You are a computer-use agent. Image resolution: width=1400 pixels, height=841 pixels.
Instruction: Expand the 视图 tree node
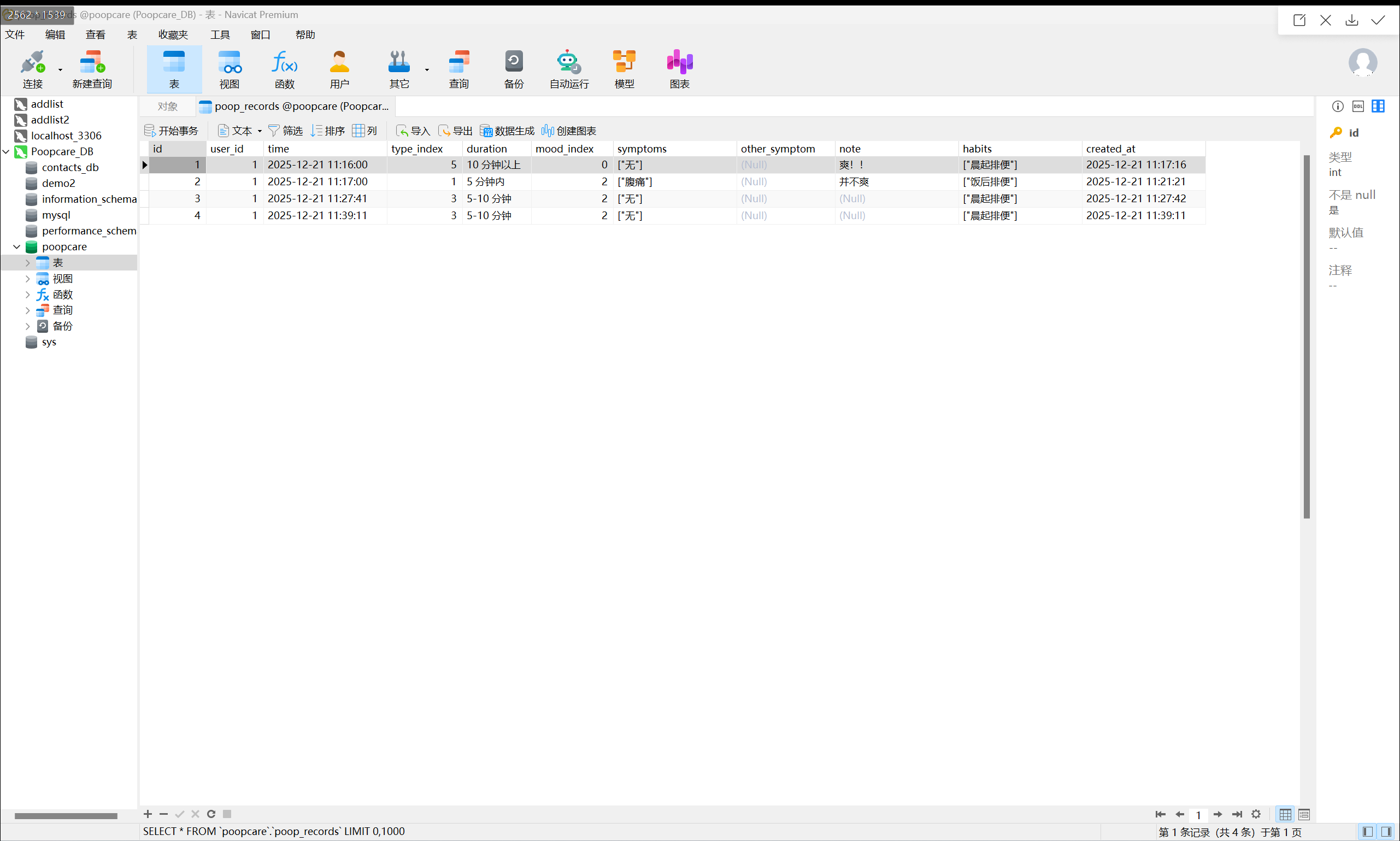27,279
